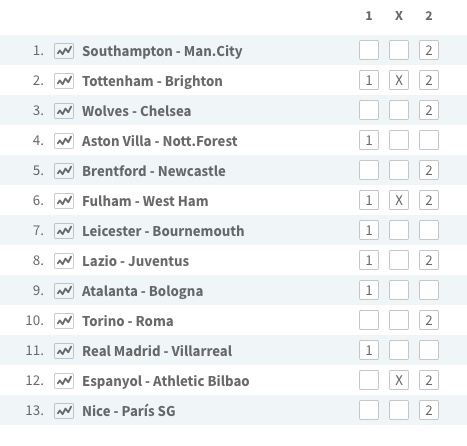The height and width of the screenshot is (446, 467).
Task: Click the chart icon beside Wolves - Chelsea
Action: pos(64,111)
